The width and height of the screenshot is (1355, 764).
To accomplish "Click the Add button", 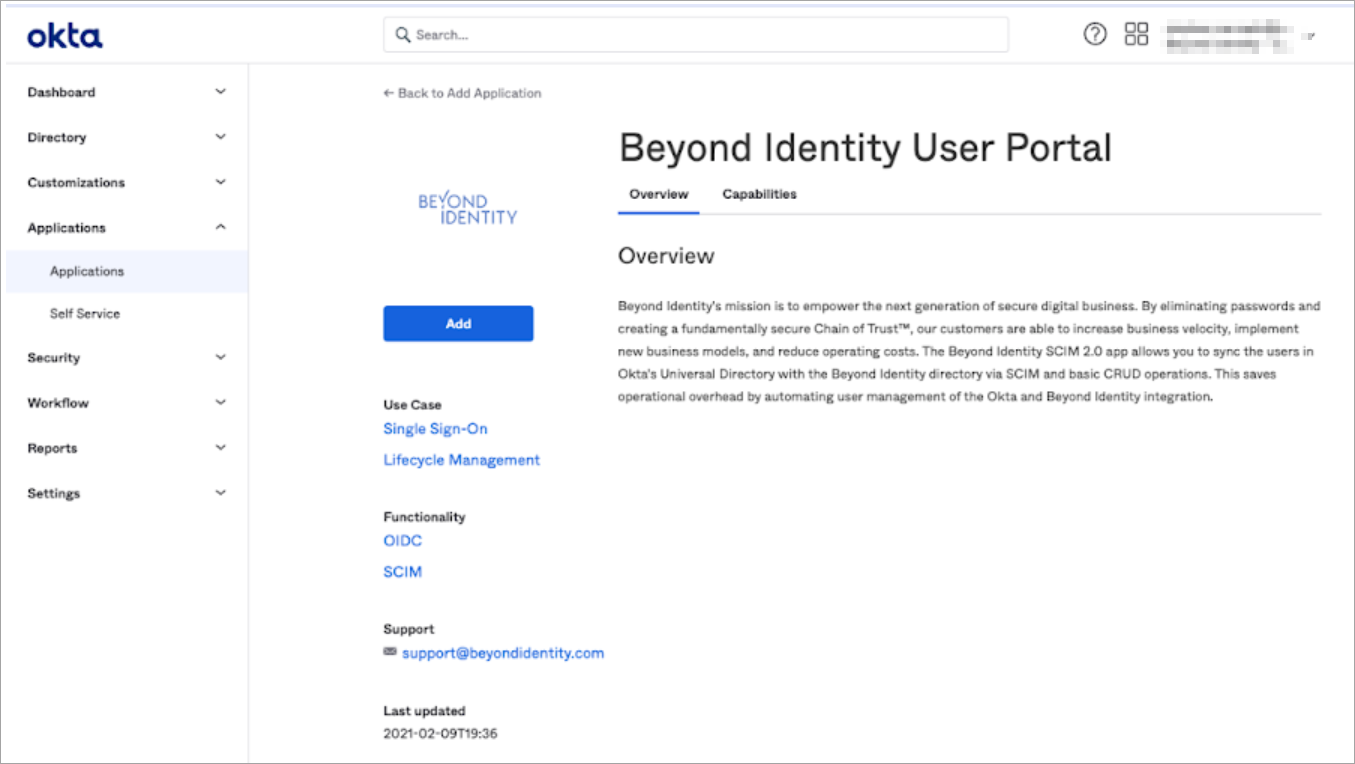I will click(x=457, y=323).
